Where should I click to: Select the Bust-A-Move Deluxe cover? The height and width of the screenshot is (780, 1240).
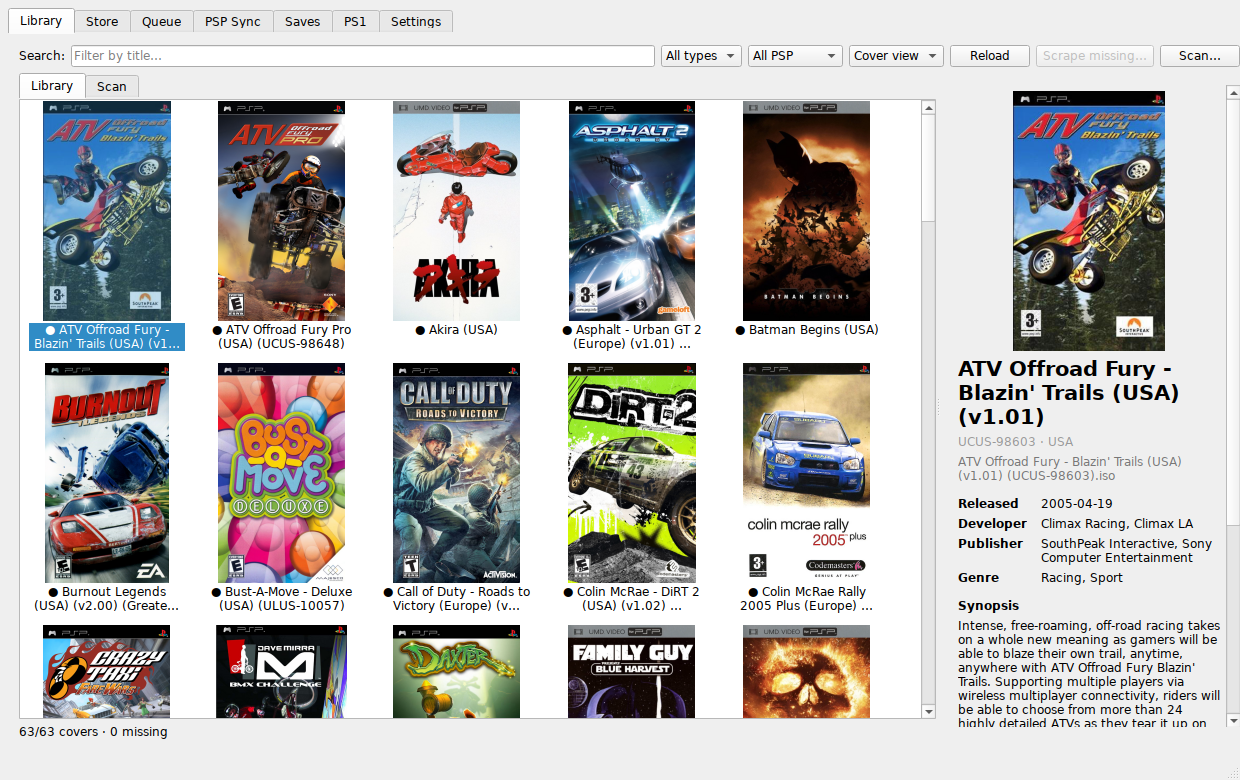(282, 473)
